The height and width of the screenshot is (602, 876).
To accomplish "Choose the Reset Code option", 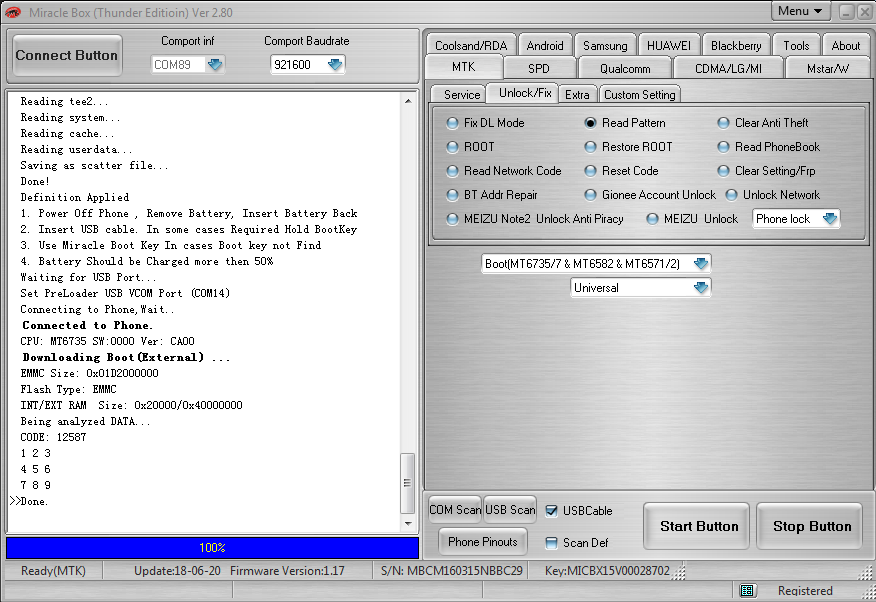I will tap(590, 171).
